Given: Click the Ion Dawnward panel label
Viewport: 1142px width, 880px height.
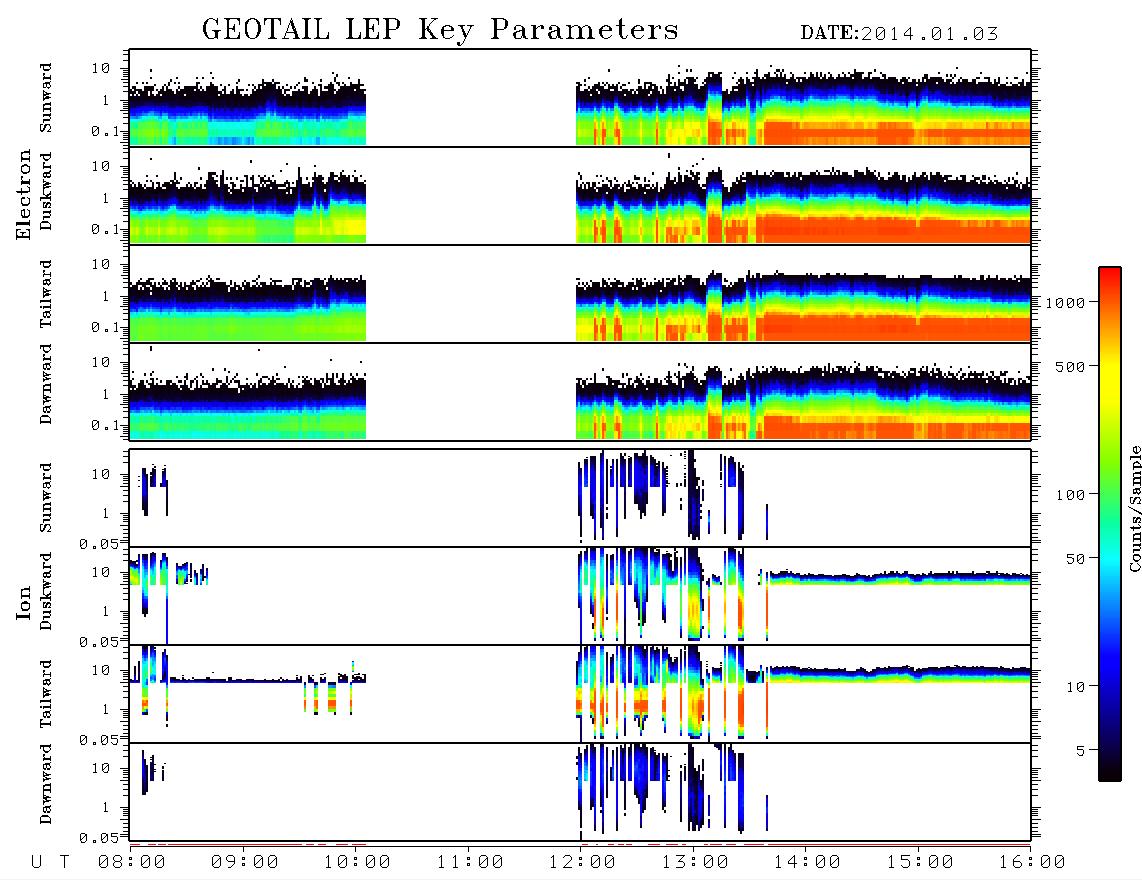Looking at the screenshot, I should click(46, 784).
